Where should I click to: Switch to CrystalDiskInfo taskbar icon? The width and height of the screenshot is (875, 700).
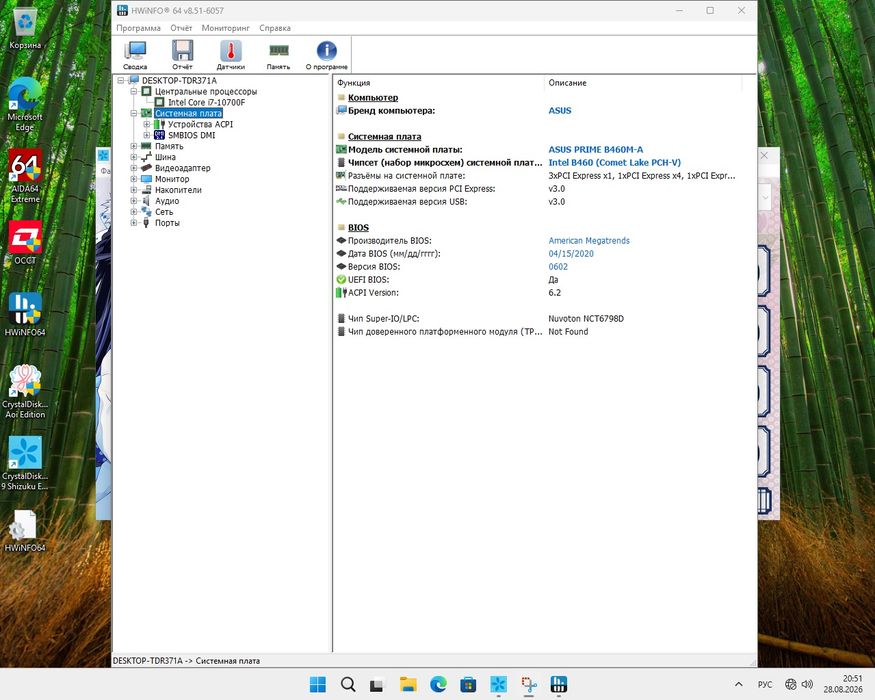click(498, 684)
